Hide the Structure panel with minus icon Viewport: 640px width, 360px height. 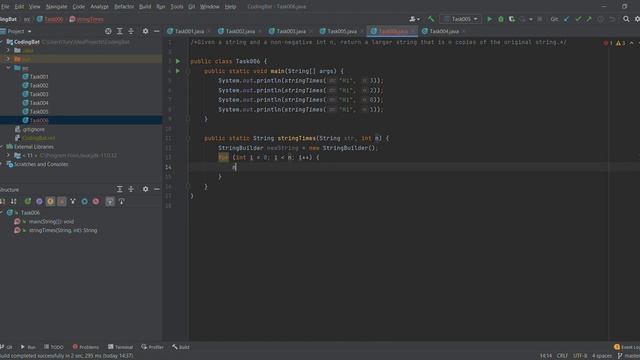[x=157, y=189]
